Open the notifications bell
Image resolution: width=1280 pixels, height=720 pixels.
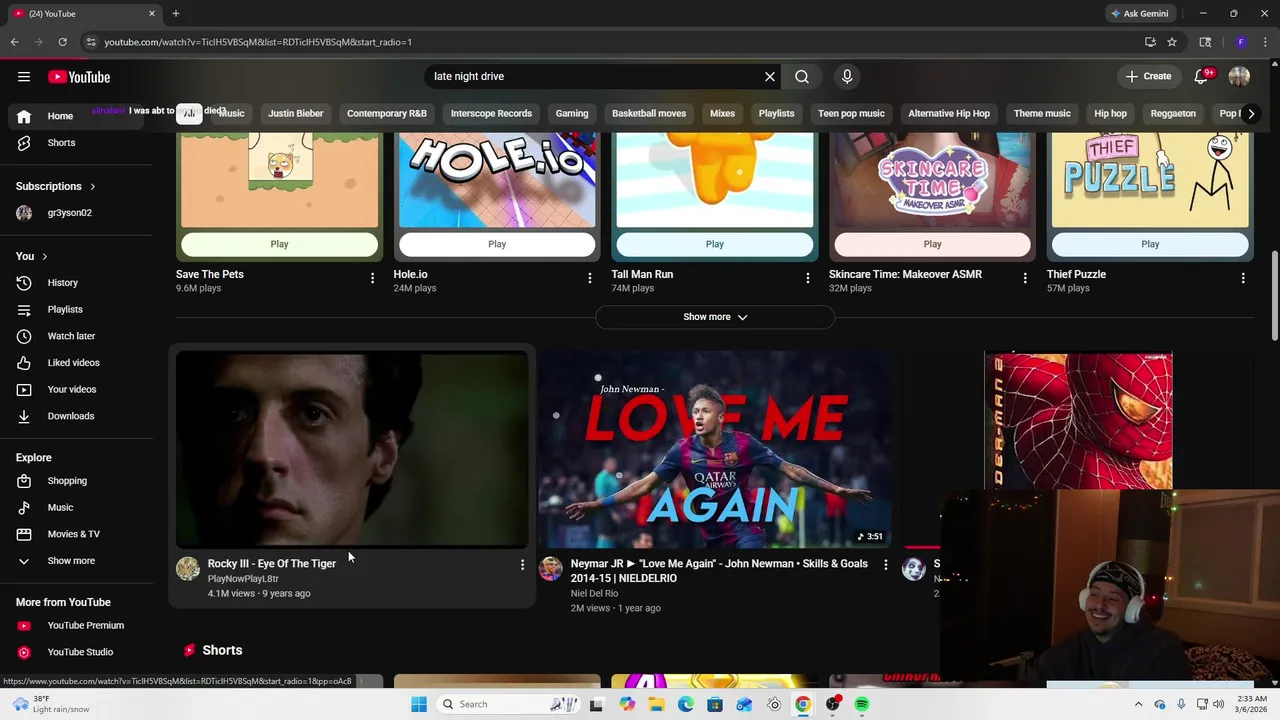pyautogui.click(x=1202, y=76)
